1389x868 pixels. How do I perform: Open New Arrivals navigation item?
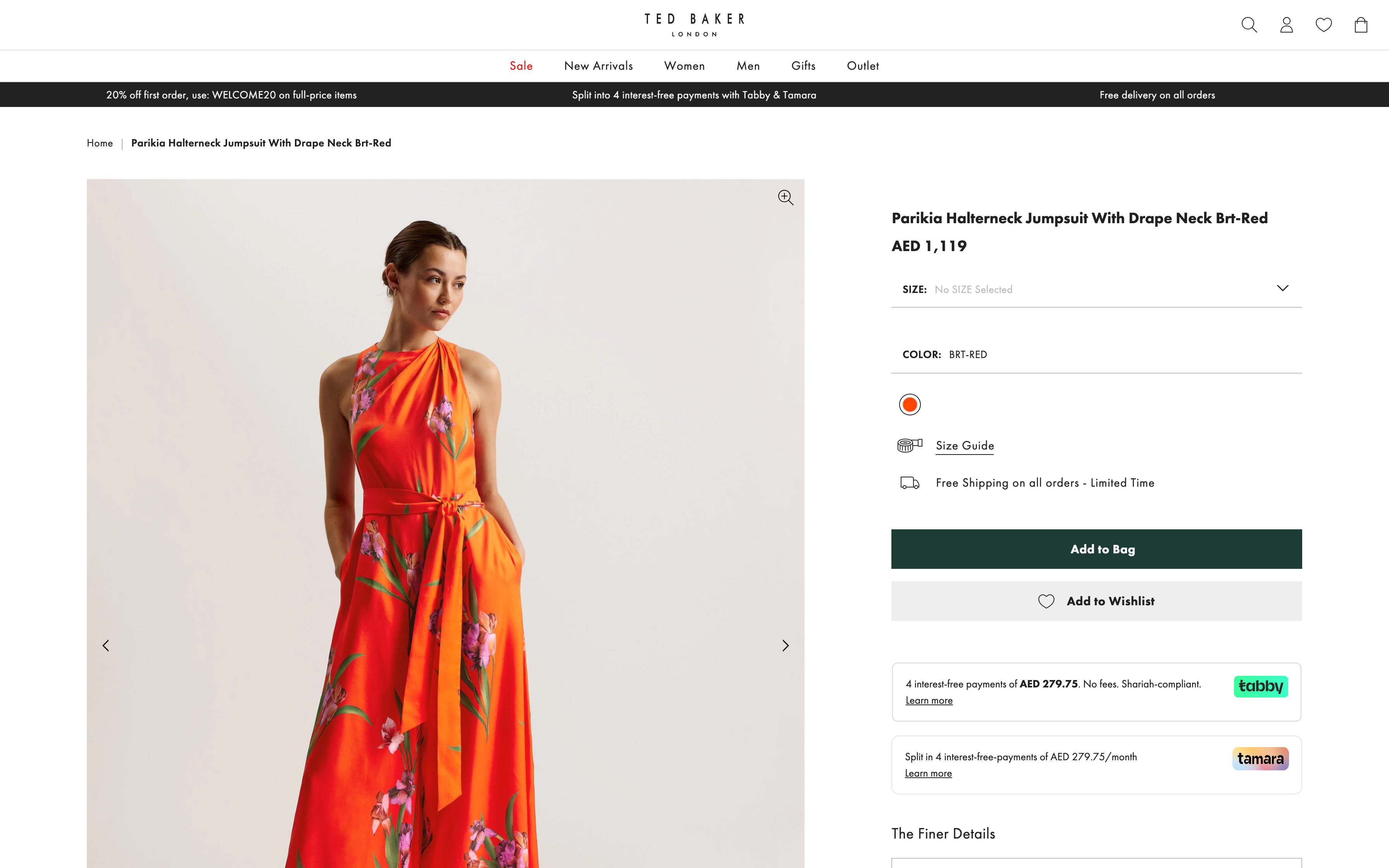click(x=598, y=65)
